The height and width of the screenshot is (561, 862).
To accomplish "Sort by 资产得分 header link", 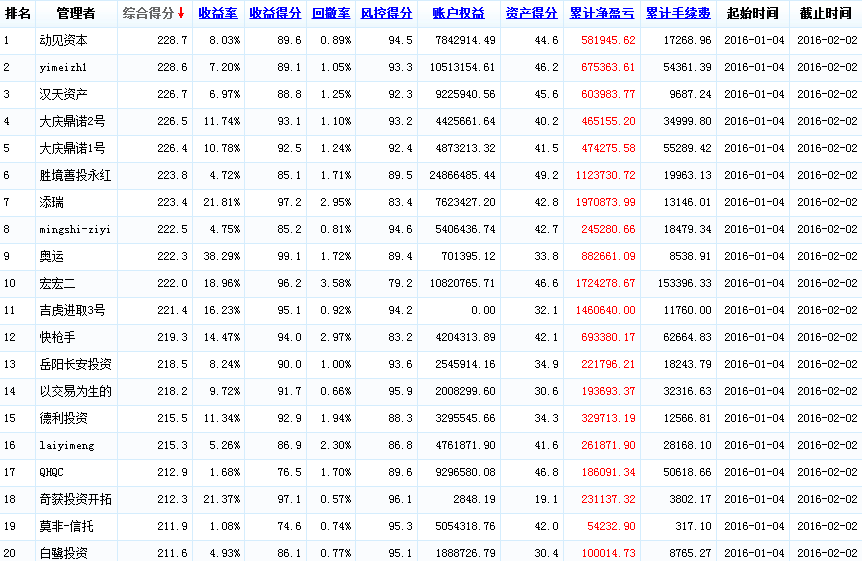I will point(532,13).
